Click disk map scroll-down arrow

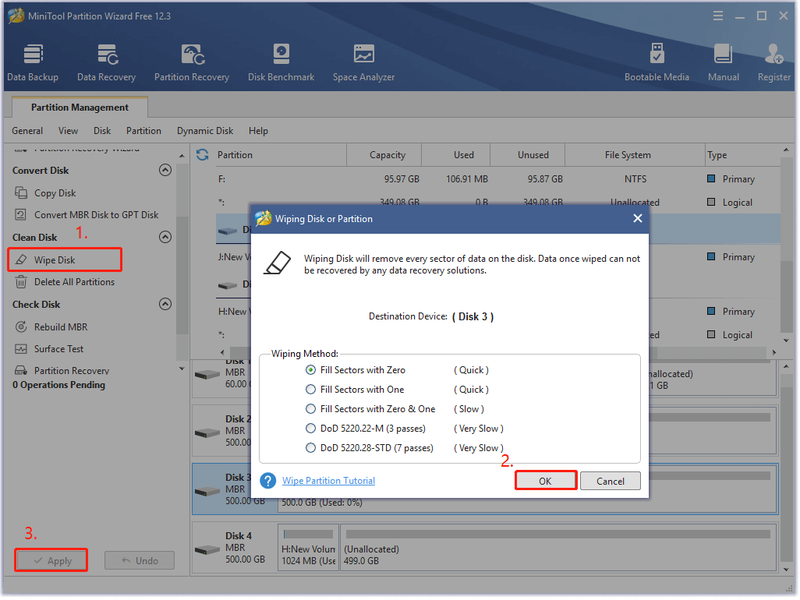point(786,569)
